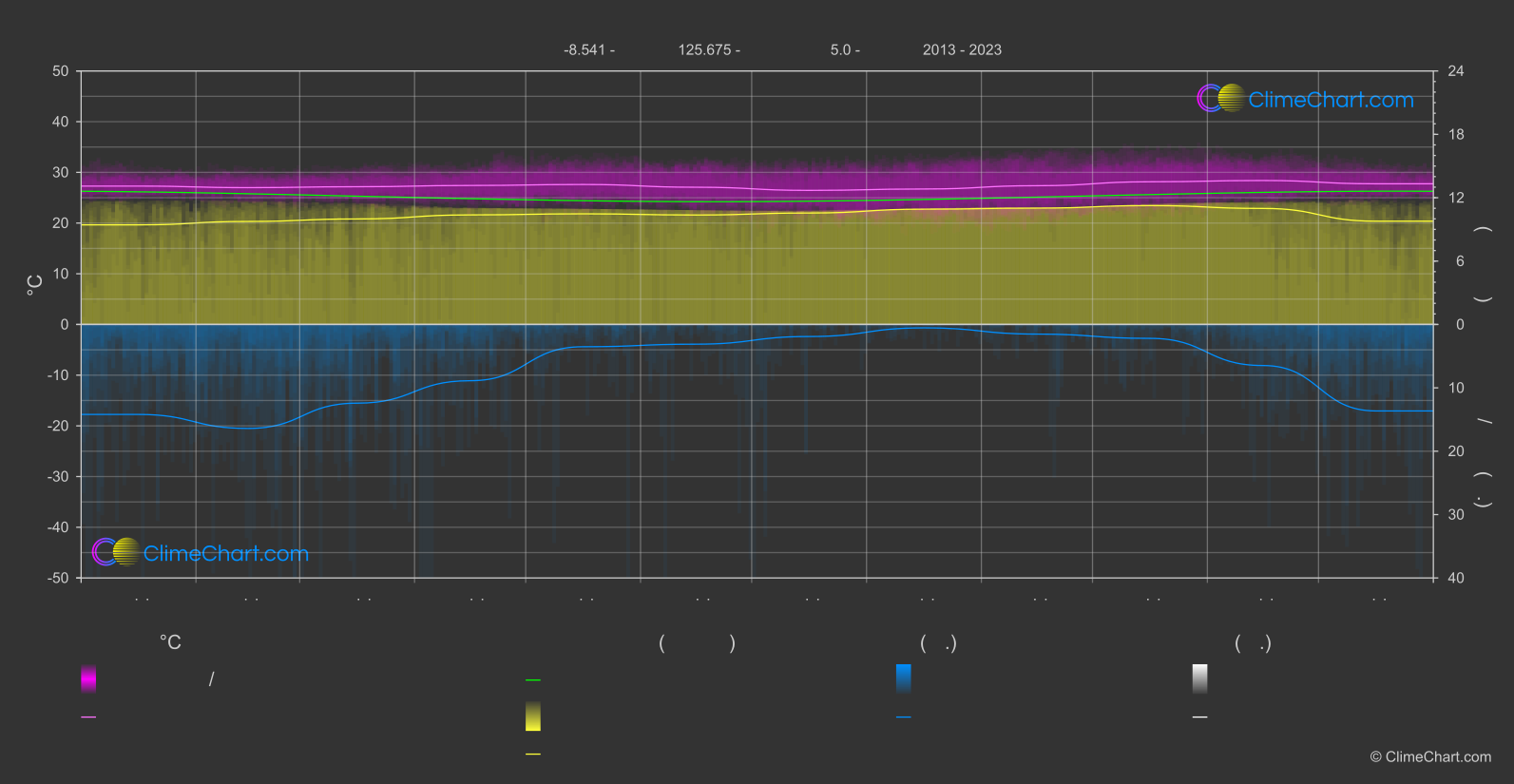Screen dimensions: 1514x784
Task: Click the white line legend marker
Action: tap(1200, 717)
